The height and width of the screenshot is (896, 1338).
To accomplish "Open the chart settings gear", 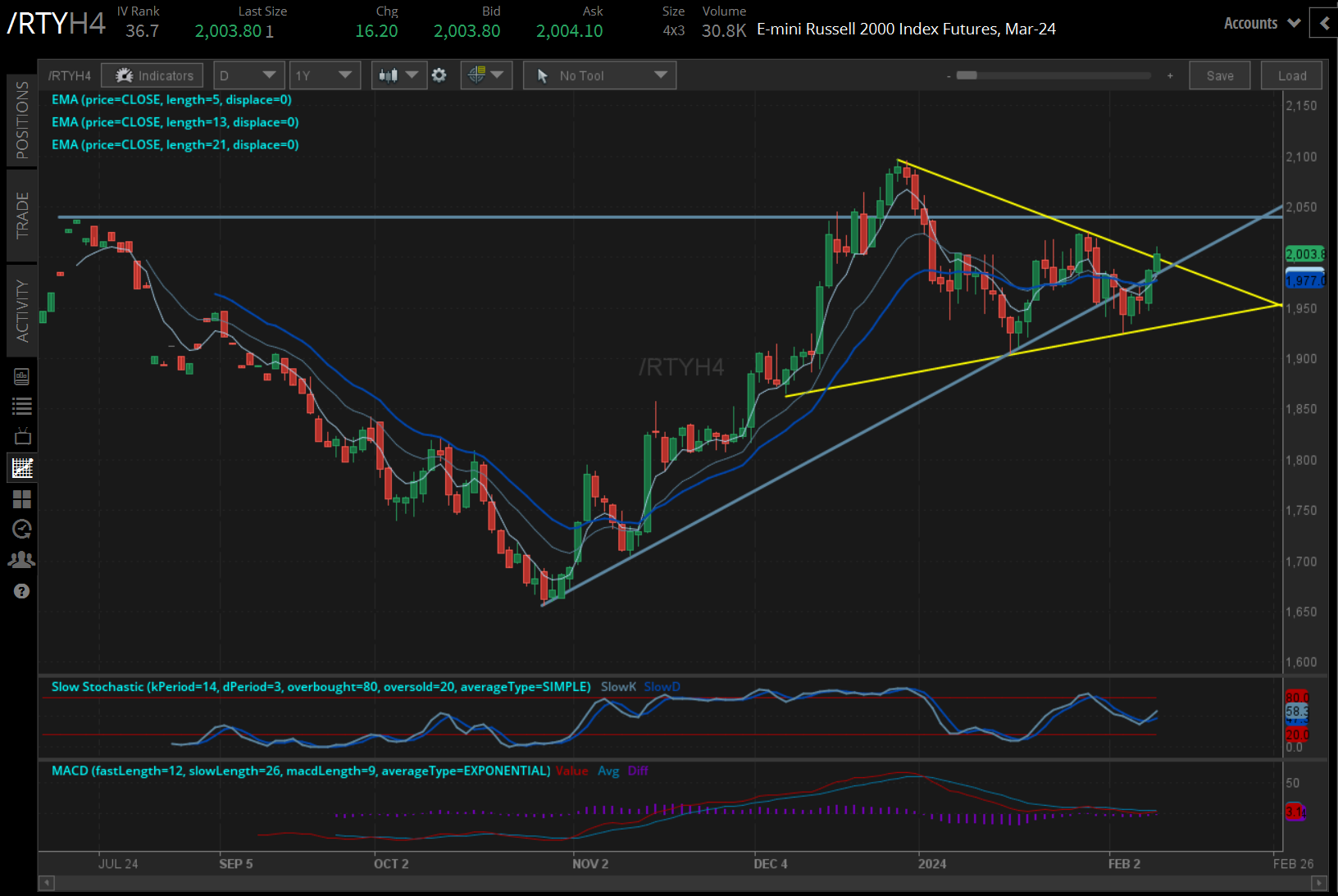I will point(439,75).
